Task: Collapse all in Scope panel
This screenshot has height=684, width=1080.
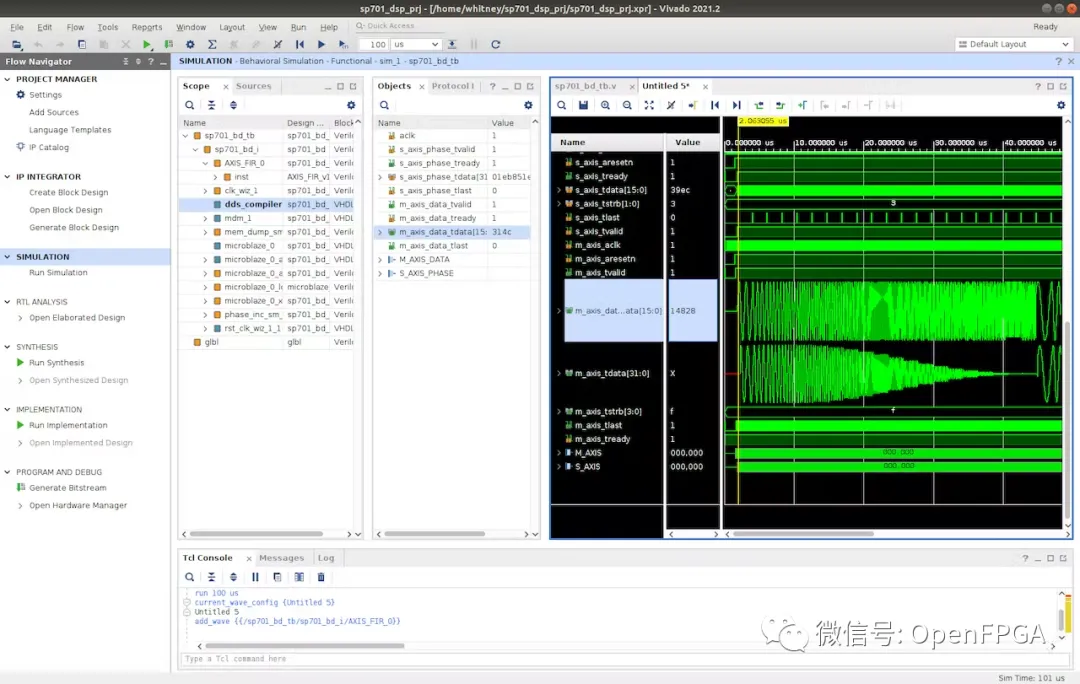Action: click(x=211, y=105)
